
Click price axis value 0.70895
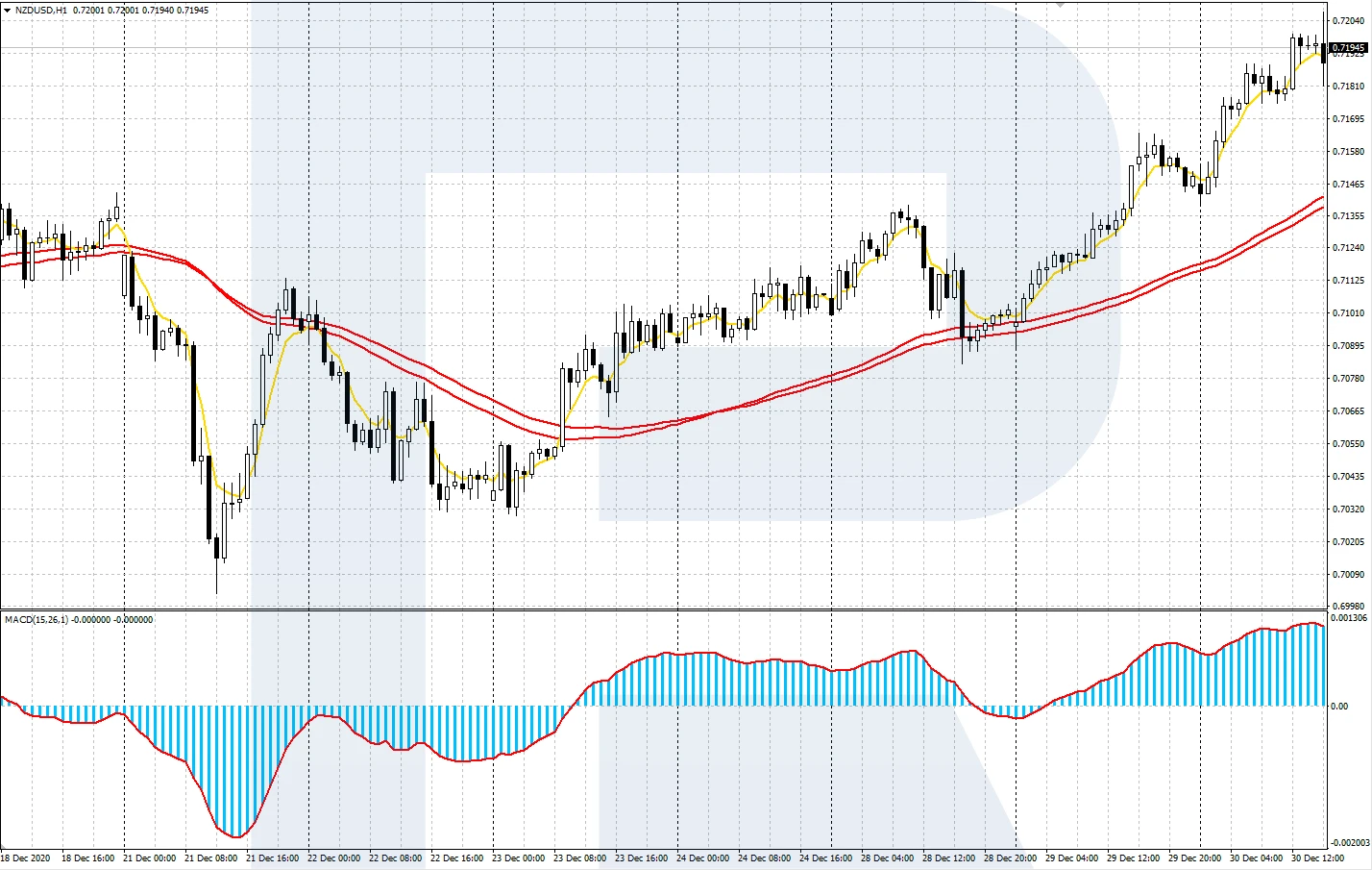1349,346
